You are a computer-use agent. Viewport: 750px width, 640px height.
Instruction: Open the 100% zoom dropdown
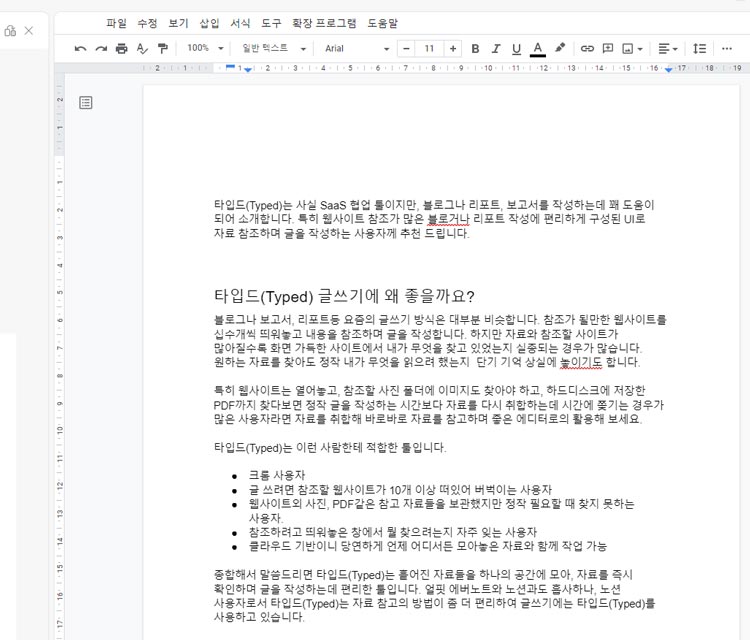(x=205, y=48)
